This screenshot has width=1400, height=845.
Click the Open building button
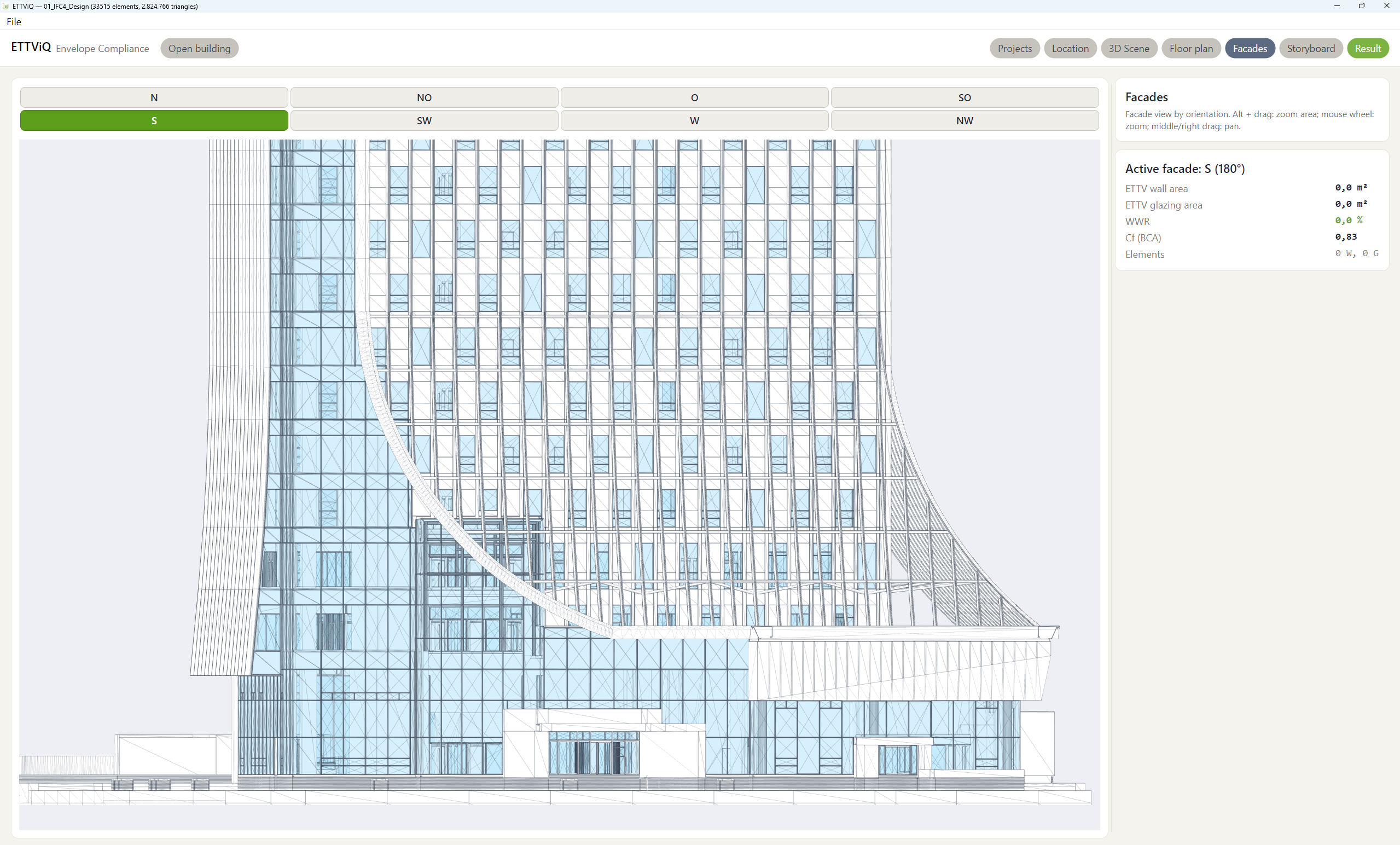(x=200, y=48)
